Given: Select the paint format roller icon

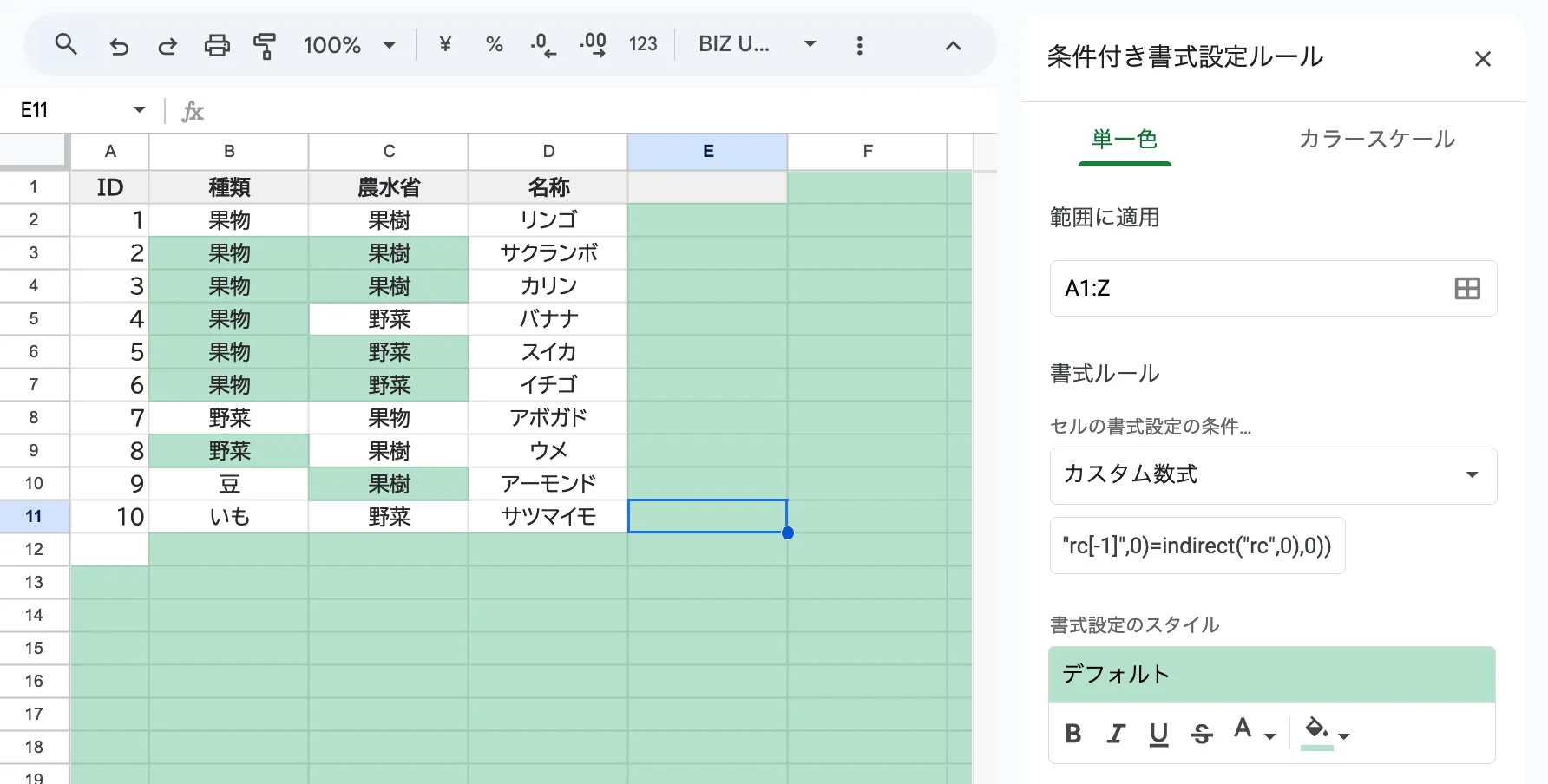Looking at the screenshot, I should (x=265, y=45).
